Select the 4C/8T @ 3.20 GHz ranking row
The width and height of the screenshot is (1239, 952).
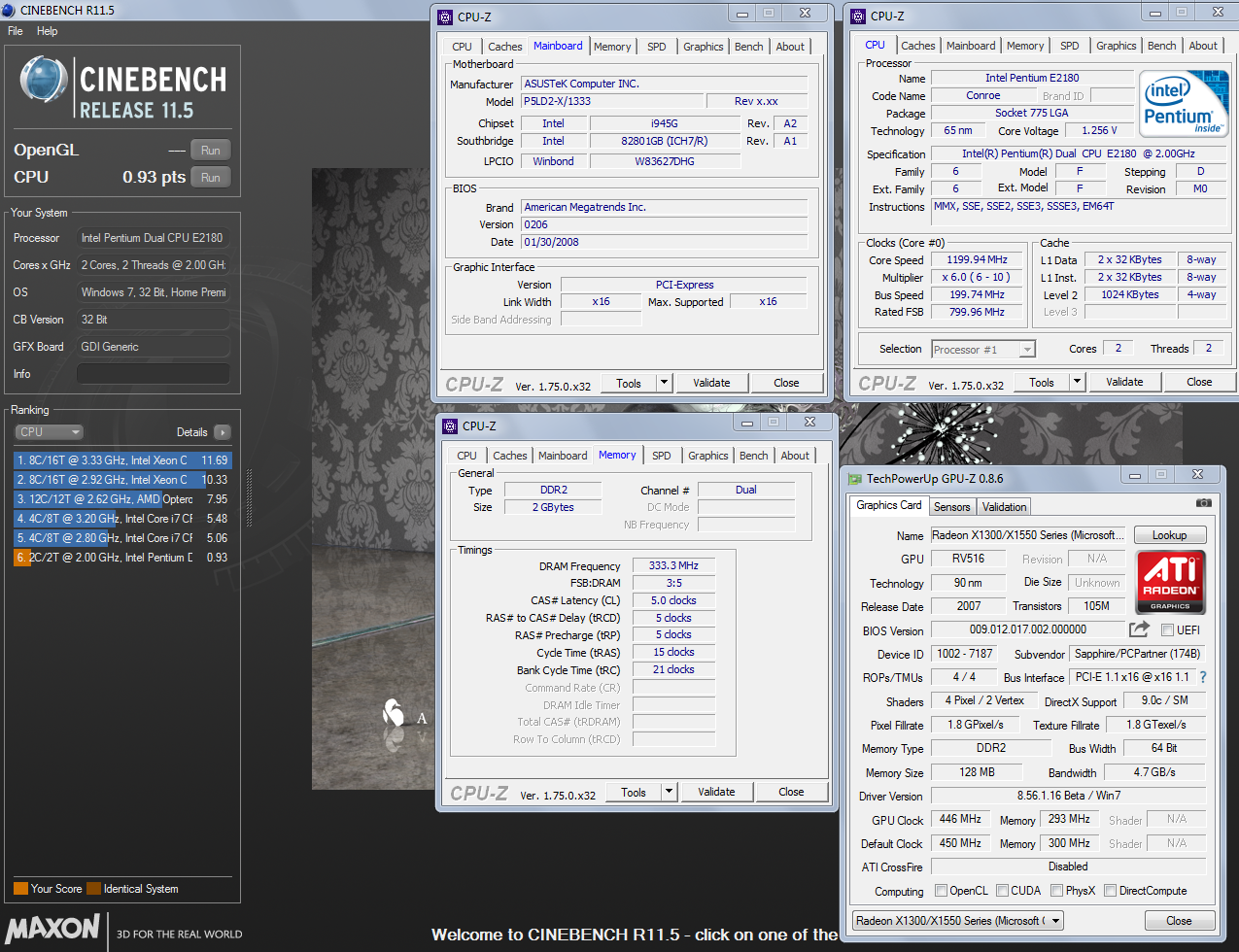(122, 519)
